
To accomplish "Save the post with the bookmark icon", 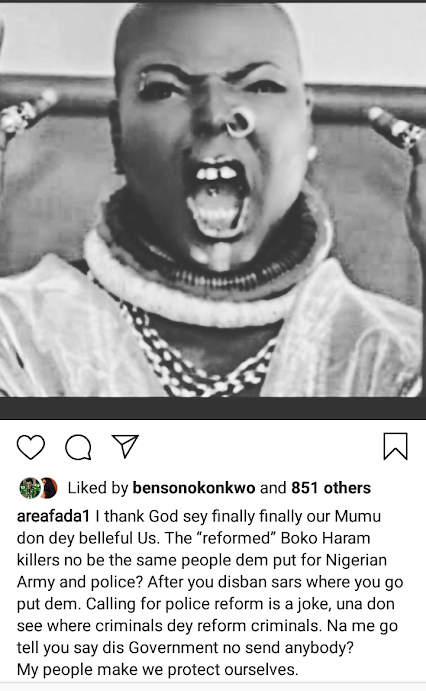I will pos(395,446).
